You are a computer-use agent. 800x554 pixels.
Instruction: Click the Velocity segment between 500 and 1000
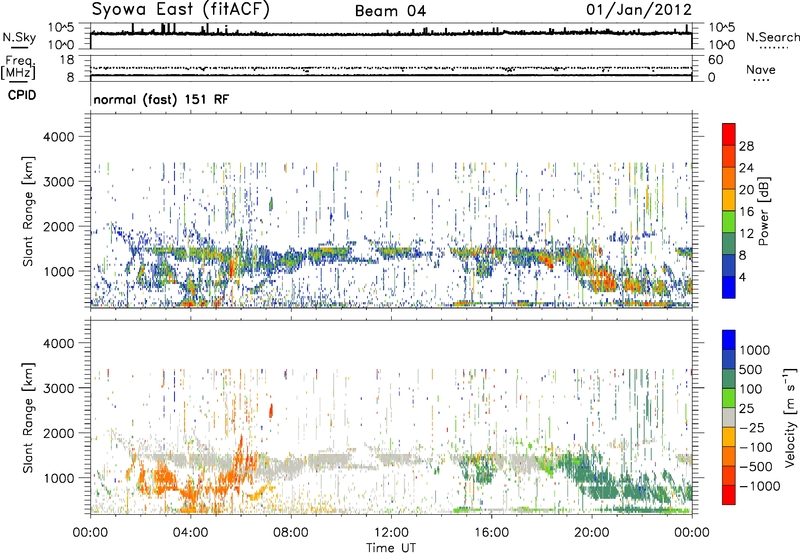pyautogui.click(x=729, y=359)
